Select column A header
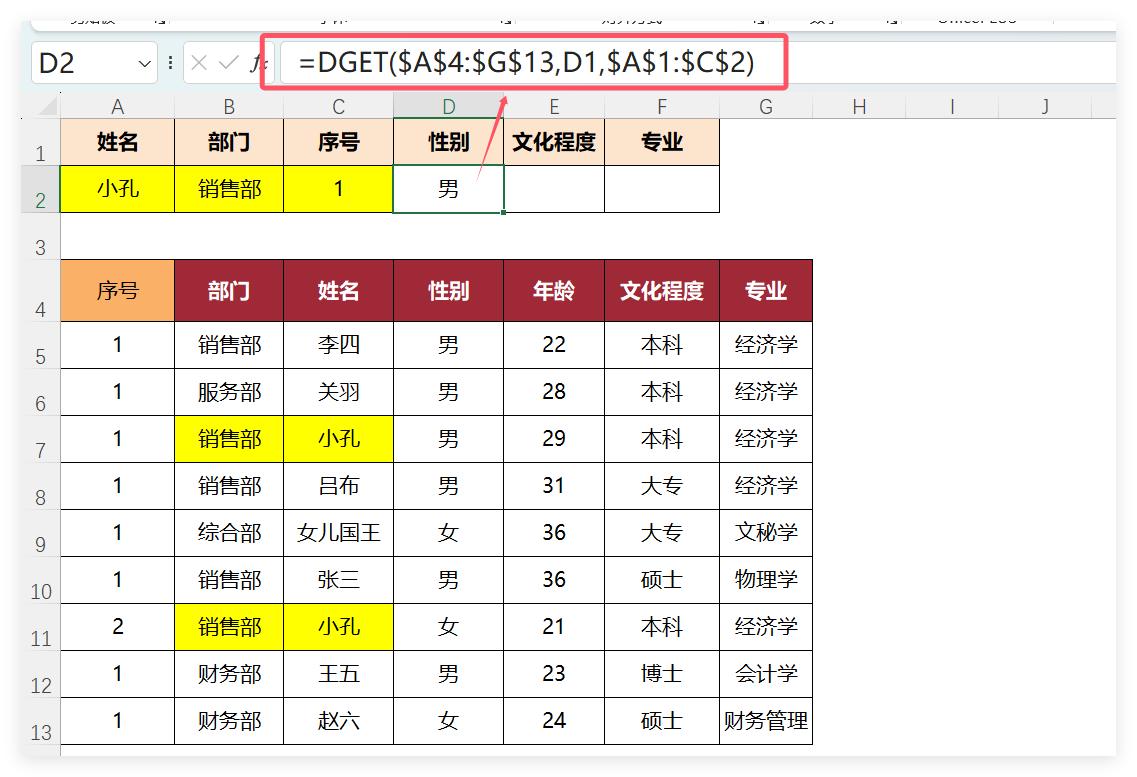The height and width of the screenshot is (777, 1137). point(117,107)
